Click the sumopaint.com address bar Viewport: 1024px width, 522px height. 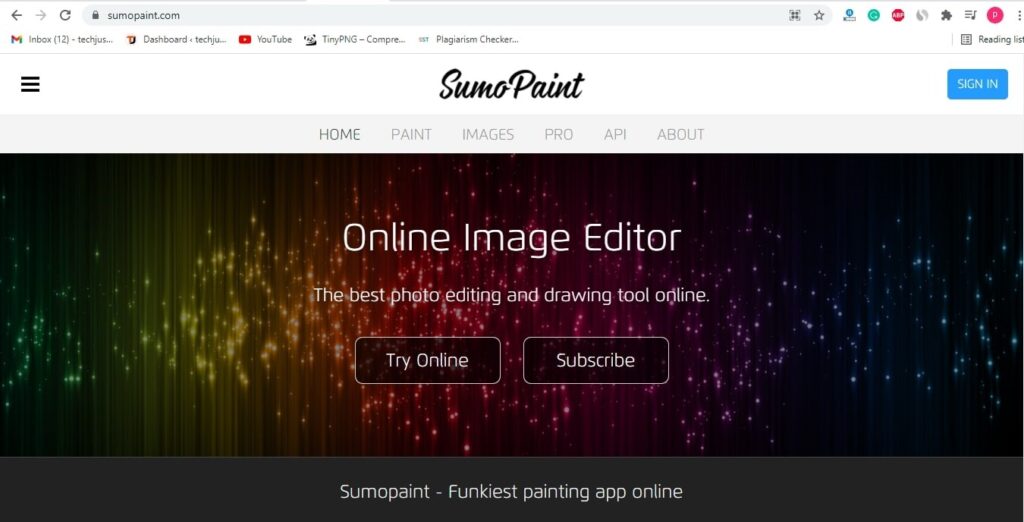(x=431, y=15)
